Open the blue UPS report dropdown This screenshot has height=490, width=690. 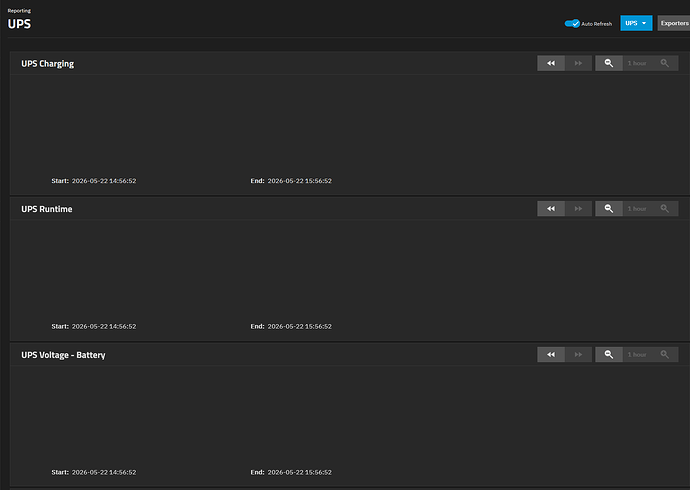pos(636,23)
